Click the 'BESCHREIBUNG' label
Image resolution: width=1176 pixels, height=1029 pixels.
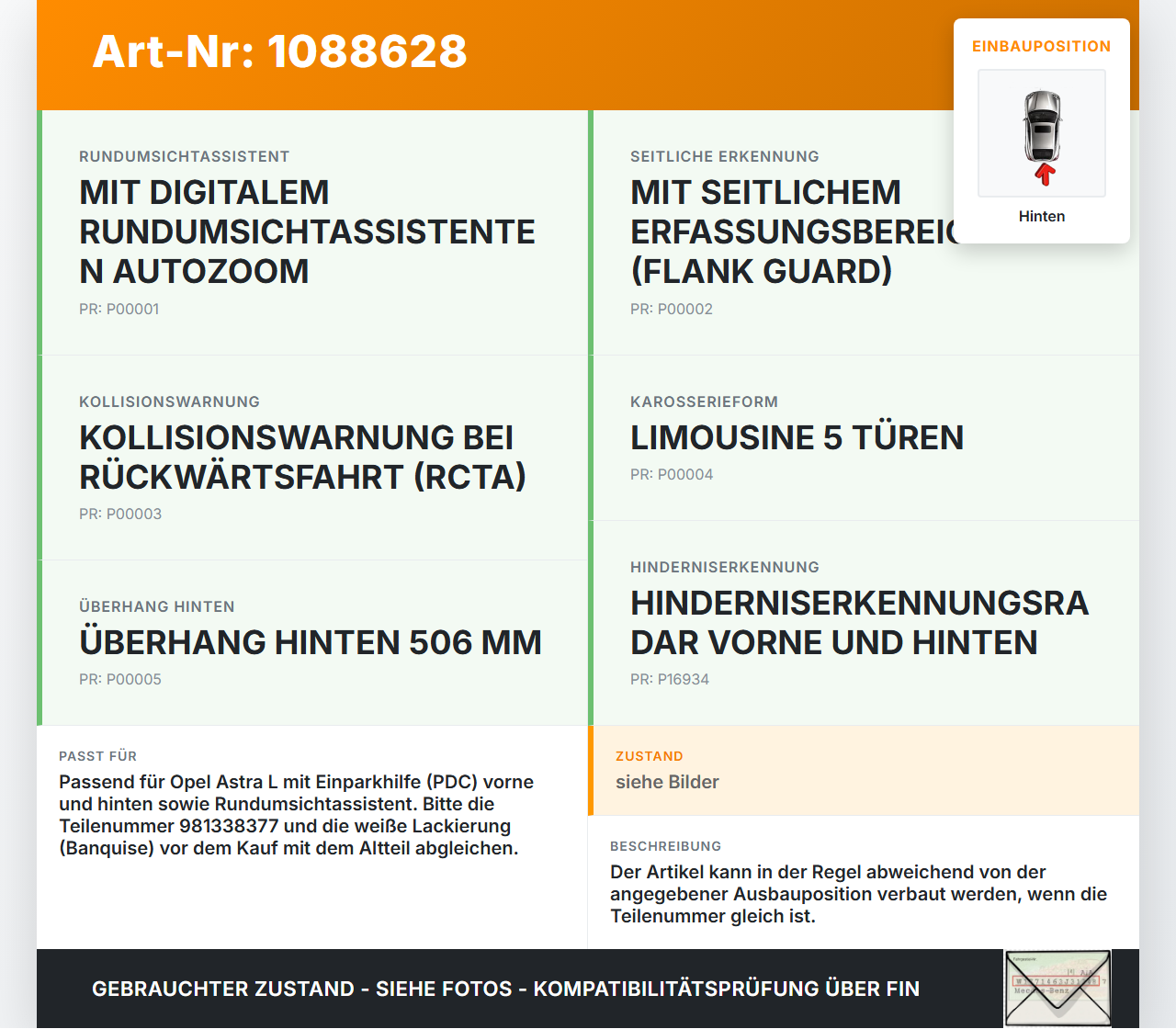coord(666,846)
